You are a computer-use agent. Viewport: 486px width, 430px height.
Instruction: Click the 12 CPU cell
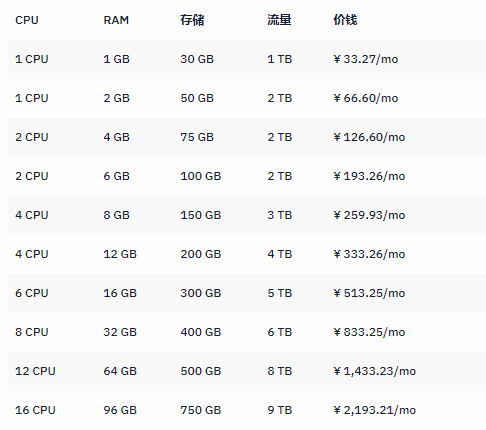click(x=35, y=371)
